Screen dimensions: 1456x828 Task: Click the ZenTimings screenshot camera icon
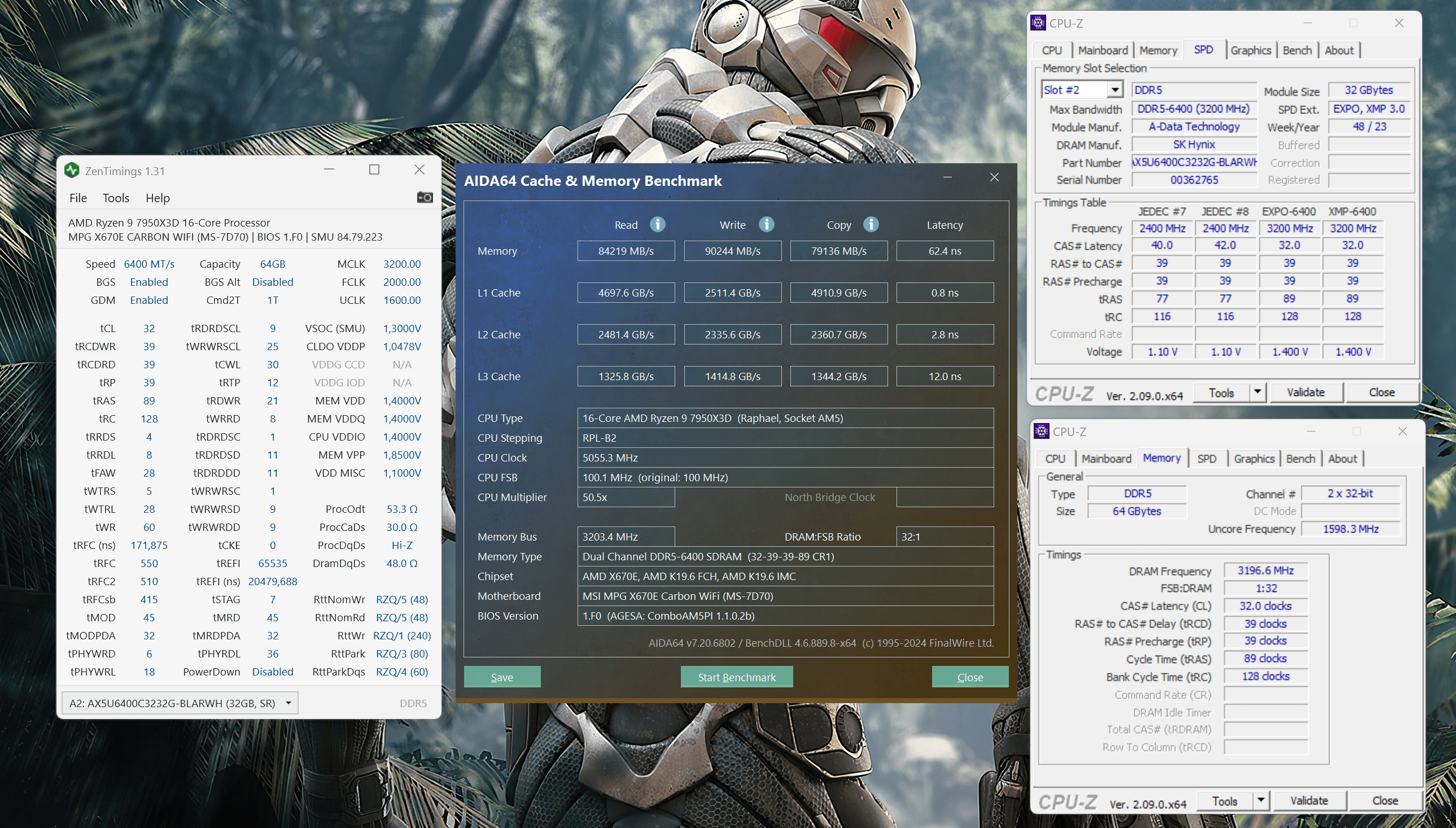425,197
